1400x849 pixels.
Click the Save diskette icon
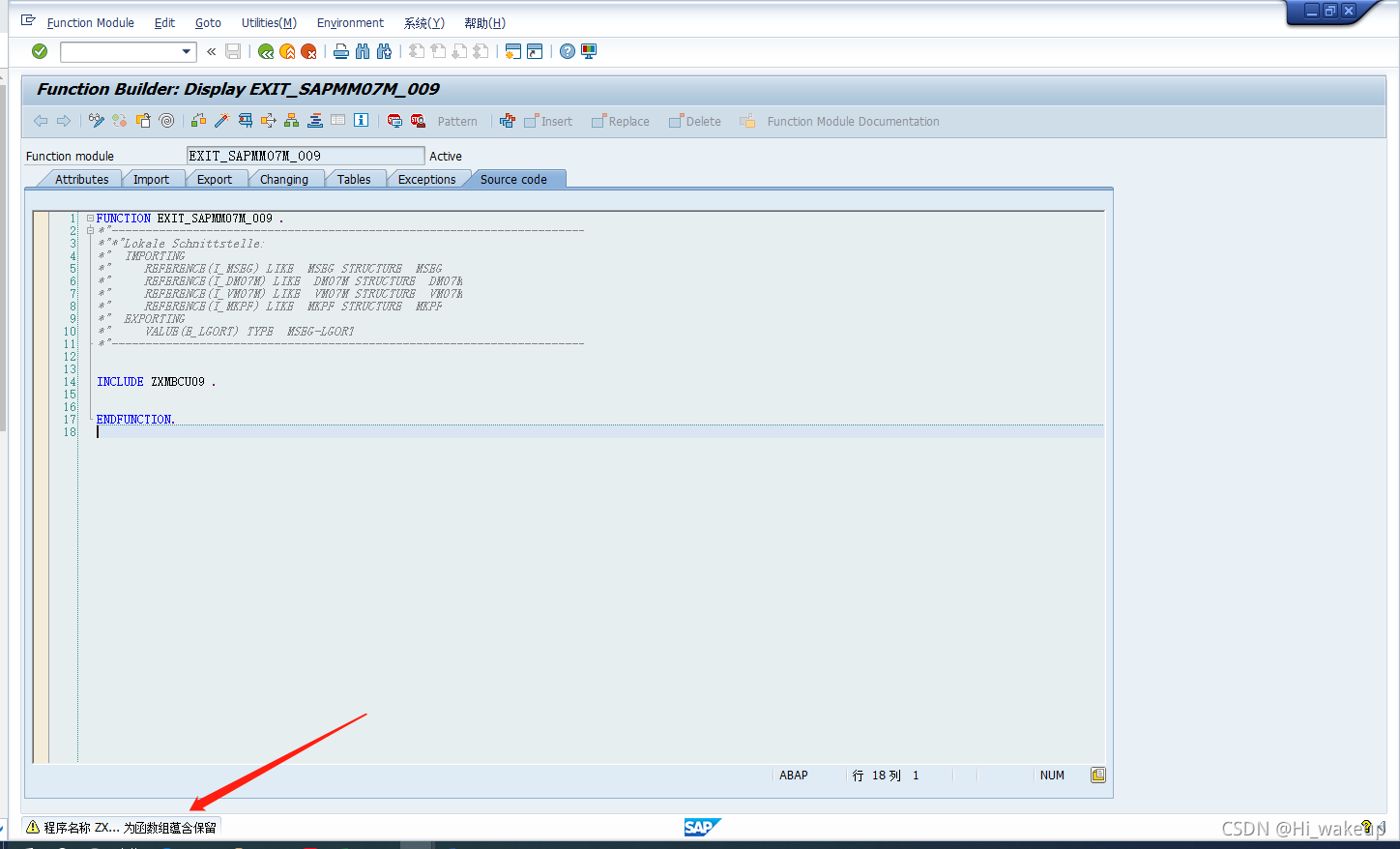[233, 51]
